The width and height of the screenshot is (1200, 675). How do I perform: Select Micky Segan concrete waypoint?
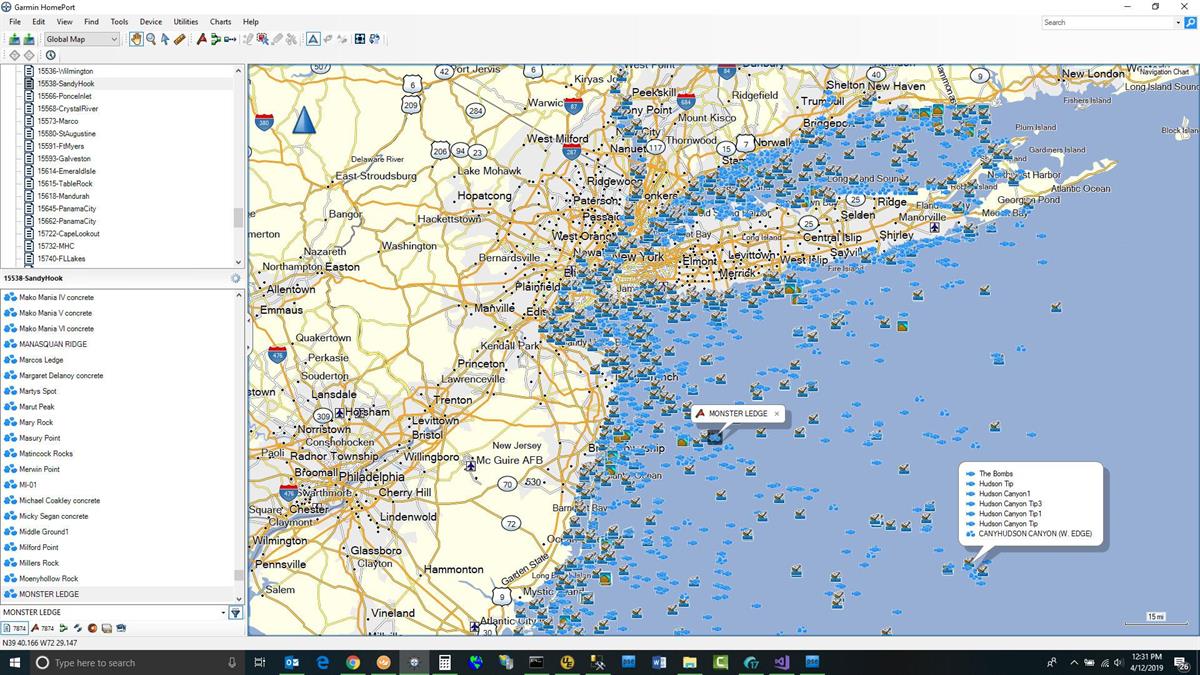coord(54,516)
